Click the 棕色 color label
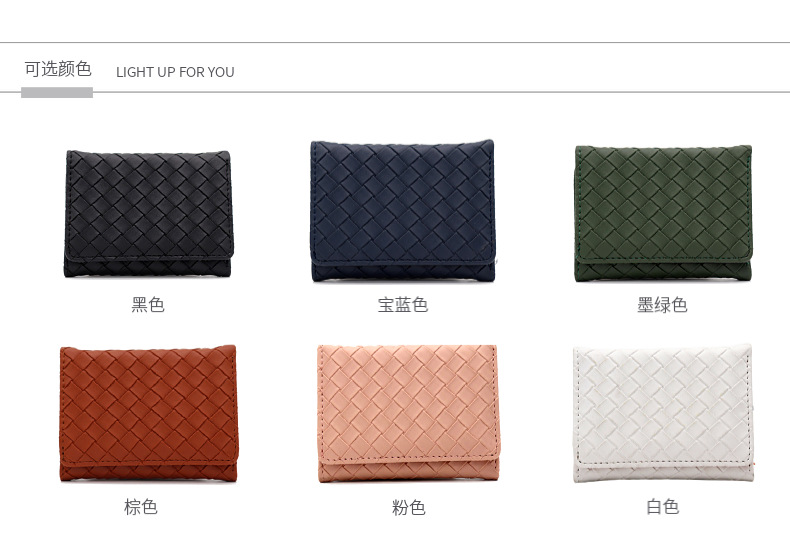The width and height of the screenshot is (790, 537). coord(141,506)
